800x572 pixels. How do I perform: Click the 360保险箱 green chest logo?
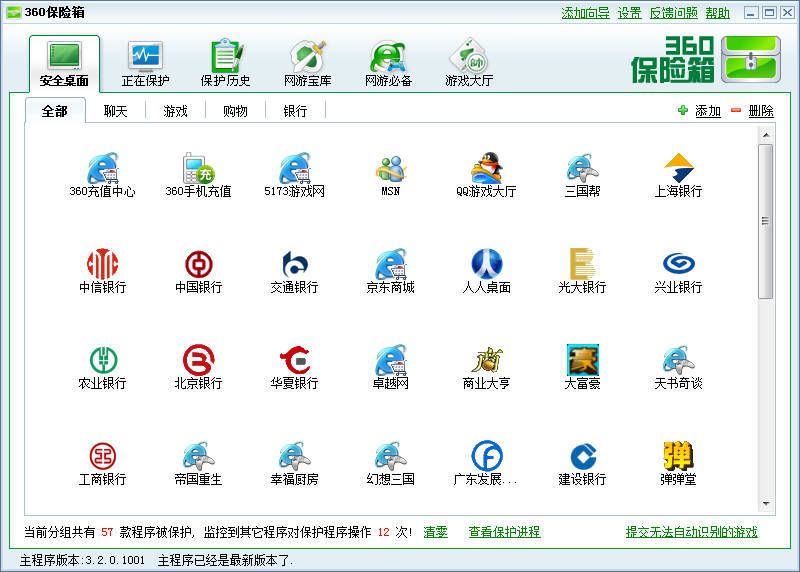click(x=751, y=60)
